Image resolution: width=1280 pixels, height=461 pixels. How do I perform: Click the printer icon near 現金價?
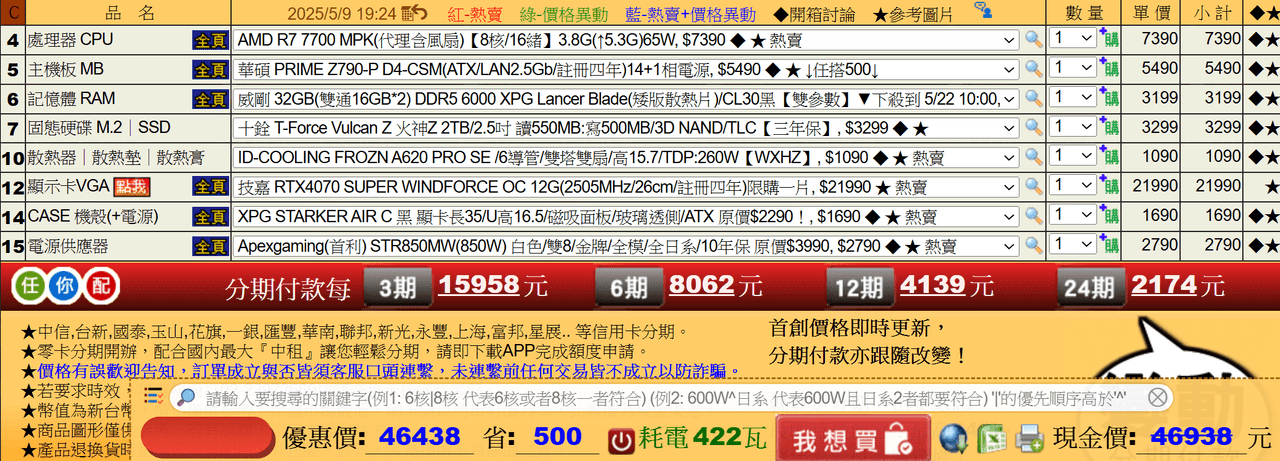pyautogui.click(x=1029, y=438)
